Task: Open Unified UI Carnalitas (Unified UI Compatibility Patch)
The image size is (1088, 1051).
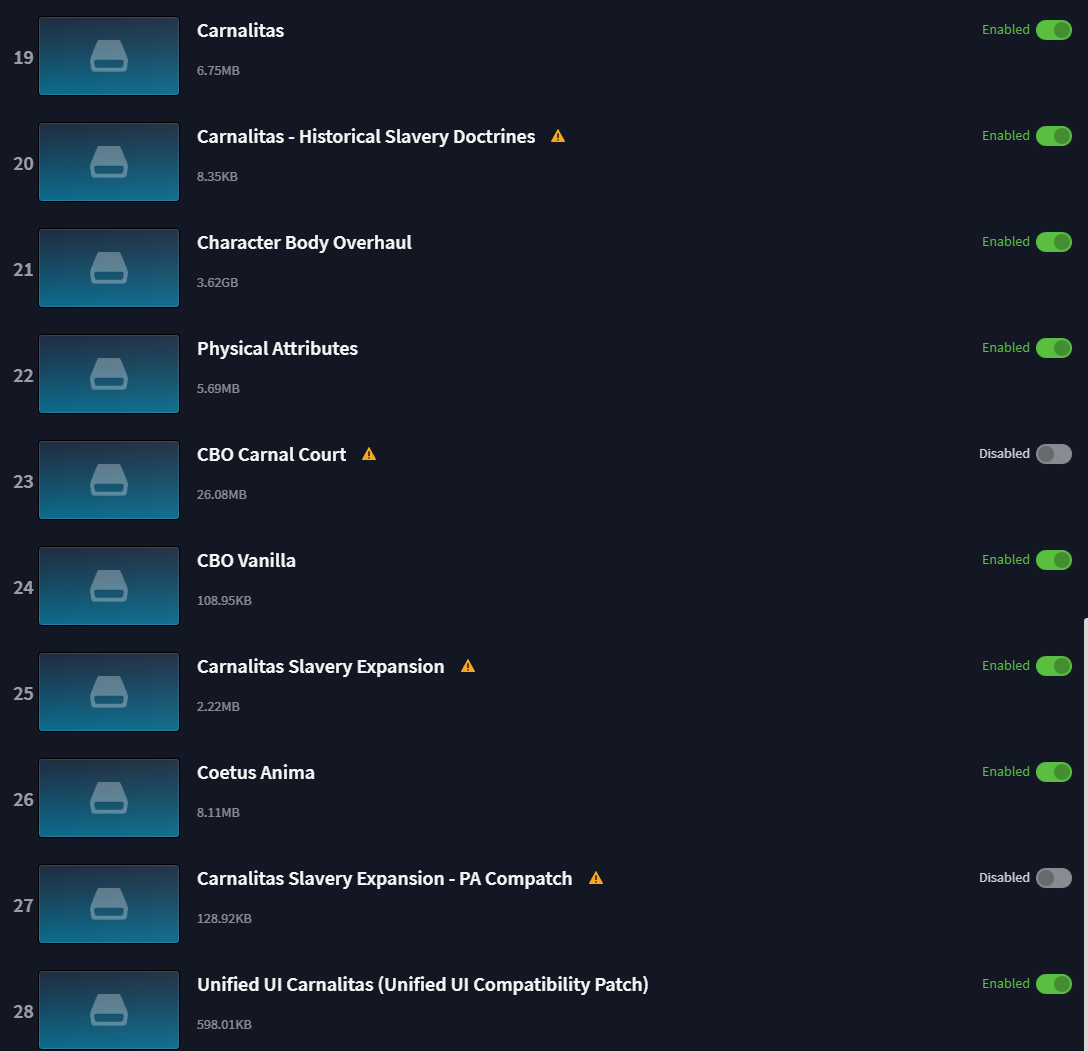Action: tap(423, 984)
